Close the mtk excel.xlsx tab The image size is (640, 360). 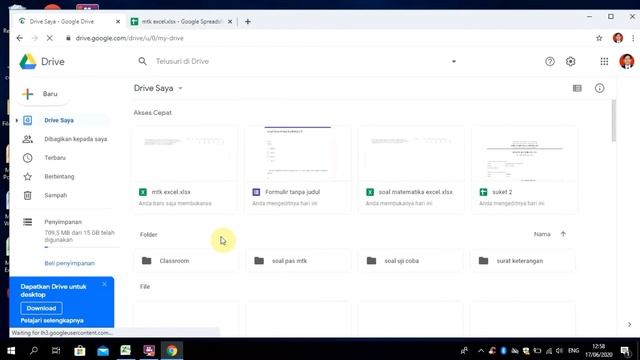[x=230, y=22]
